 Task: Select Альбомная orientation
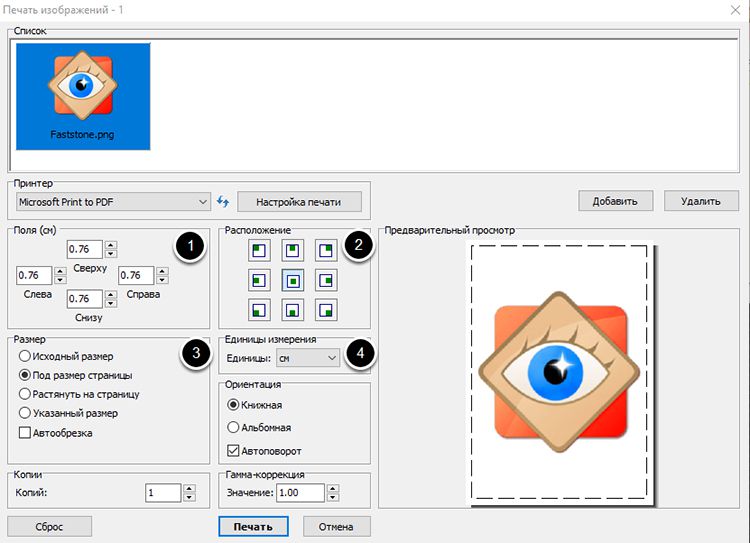coord(259,427)
